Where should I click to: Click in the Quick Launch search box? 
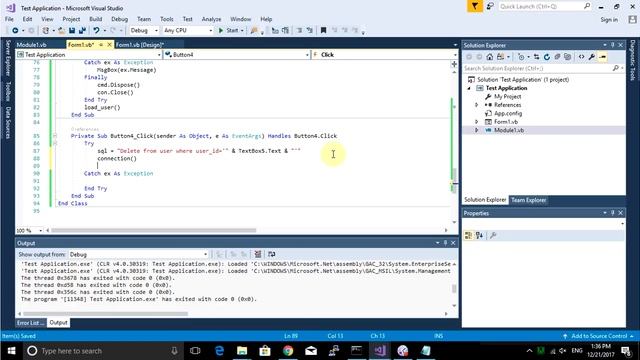tap(545, 7)
